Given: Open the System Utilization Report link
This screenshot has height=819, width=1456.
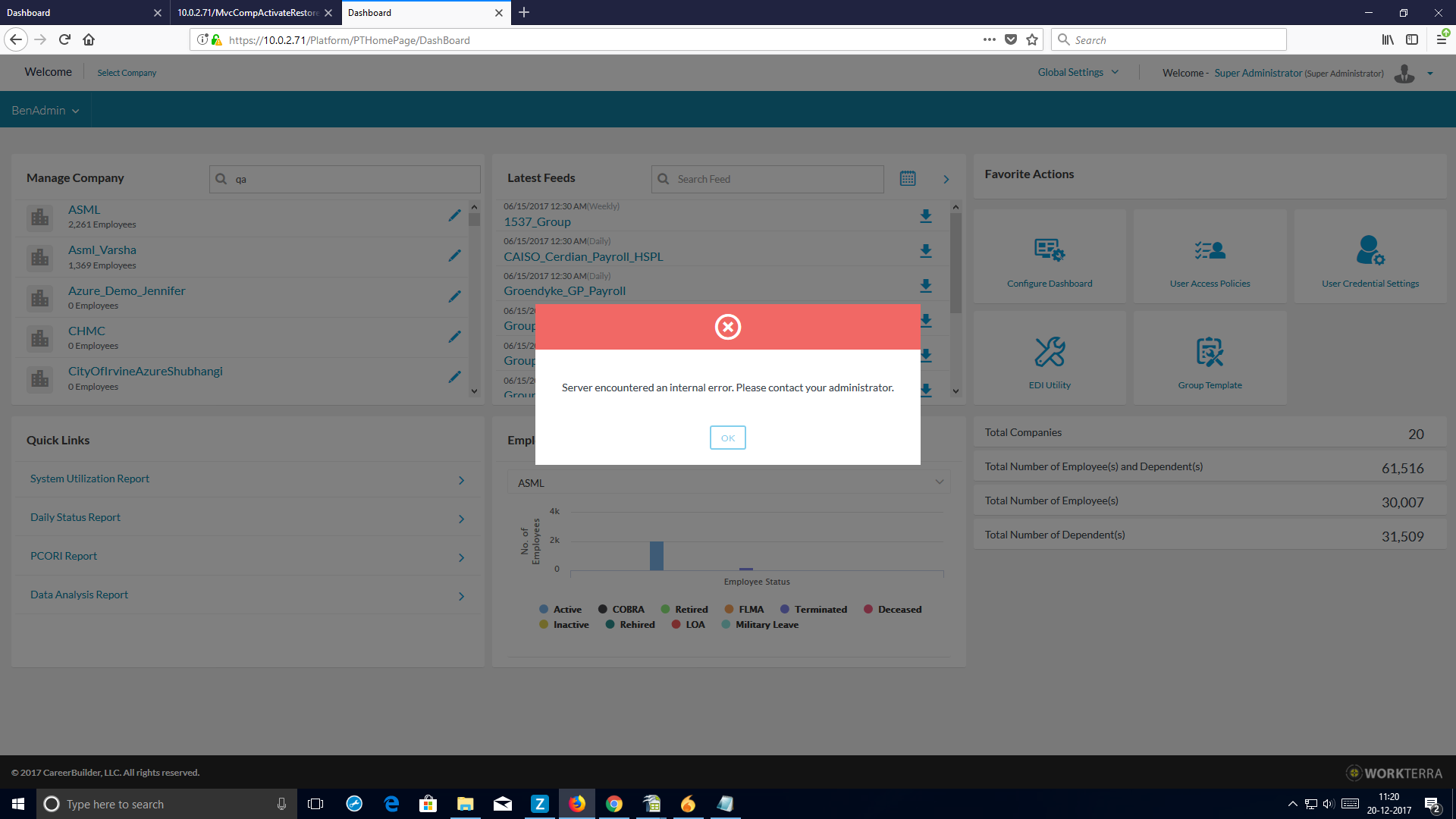Looking at the screenshot, I should (x=89, y=479).
